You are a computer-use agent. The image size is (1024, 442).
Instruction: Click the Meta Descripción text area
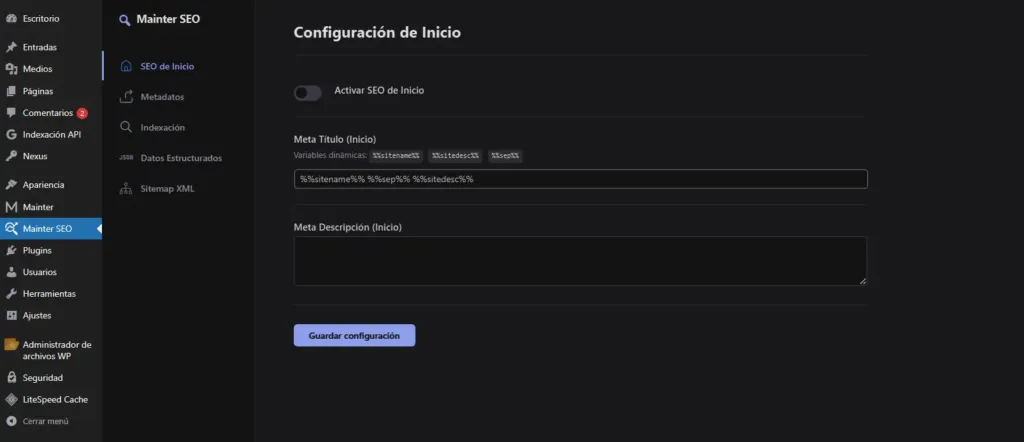click(x=580, y=261)
